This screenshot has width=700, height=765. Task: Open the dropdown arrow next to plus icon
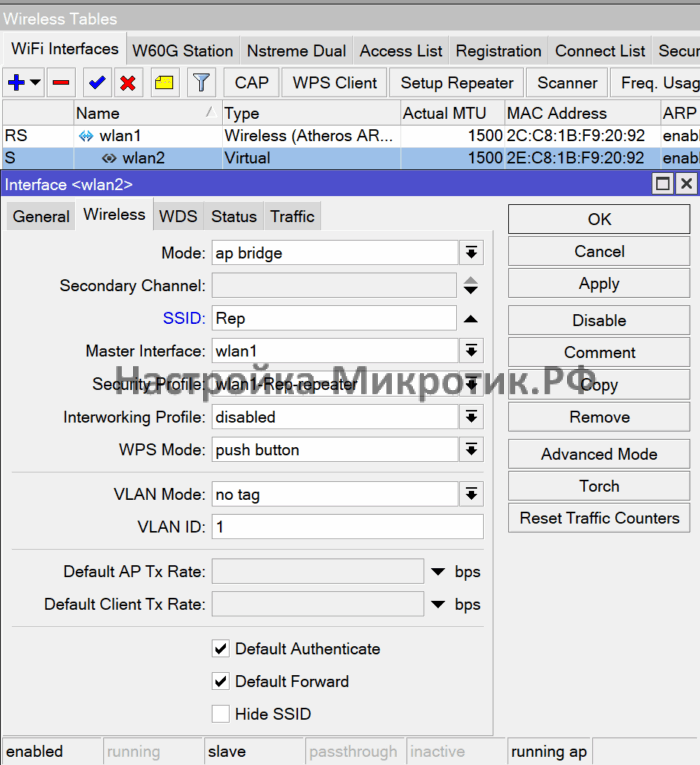[x=36, y=82]
